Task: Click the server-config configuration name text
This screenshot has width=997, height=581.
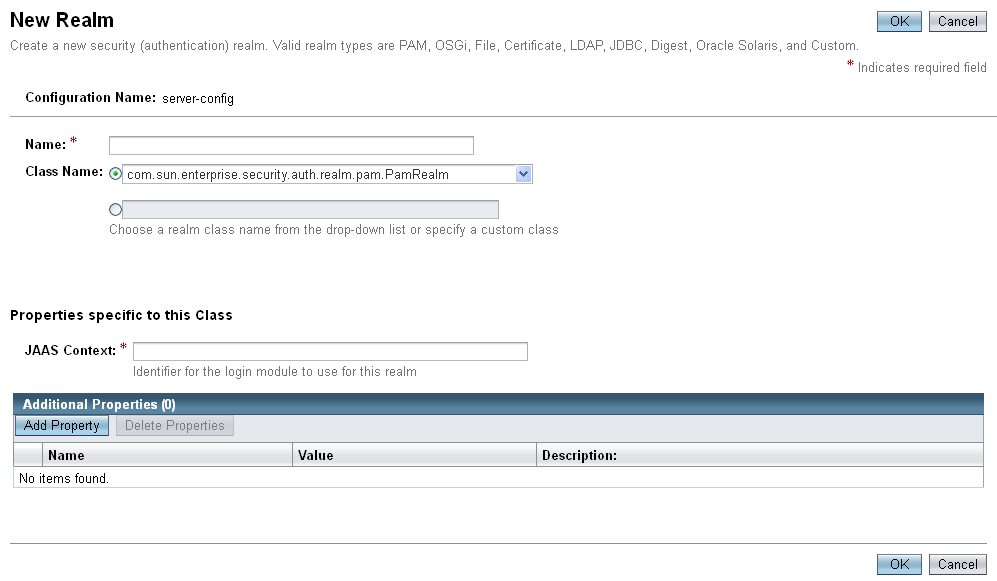Action: (198, 99)
